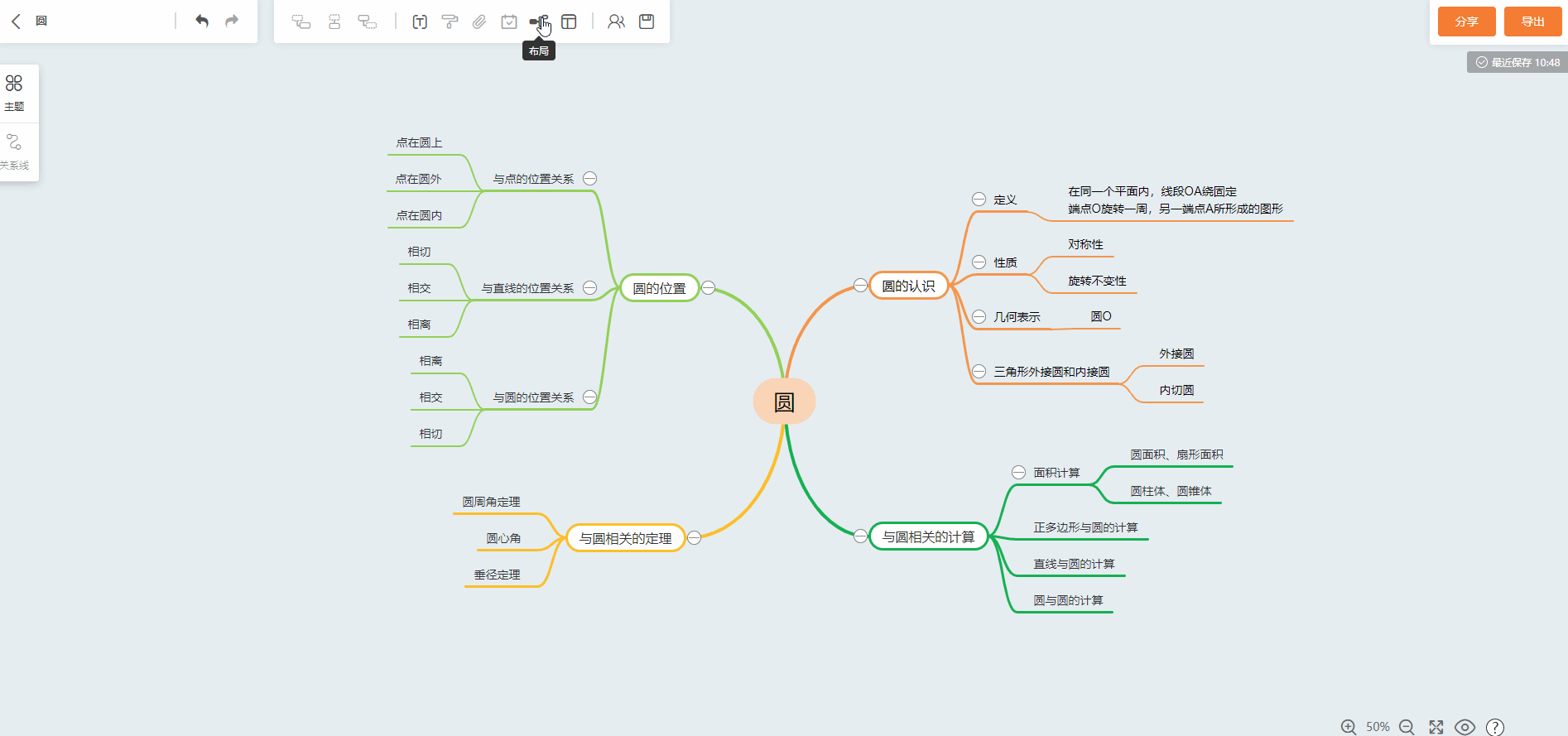Collapse the 面积计算 subtopic
The image size is (1568, 736).
1018,473
